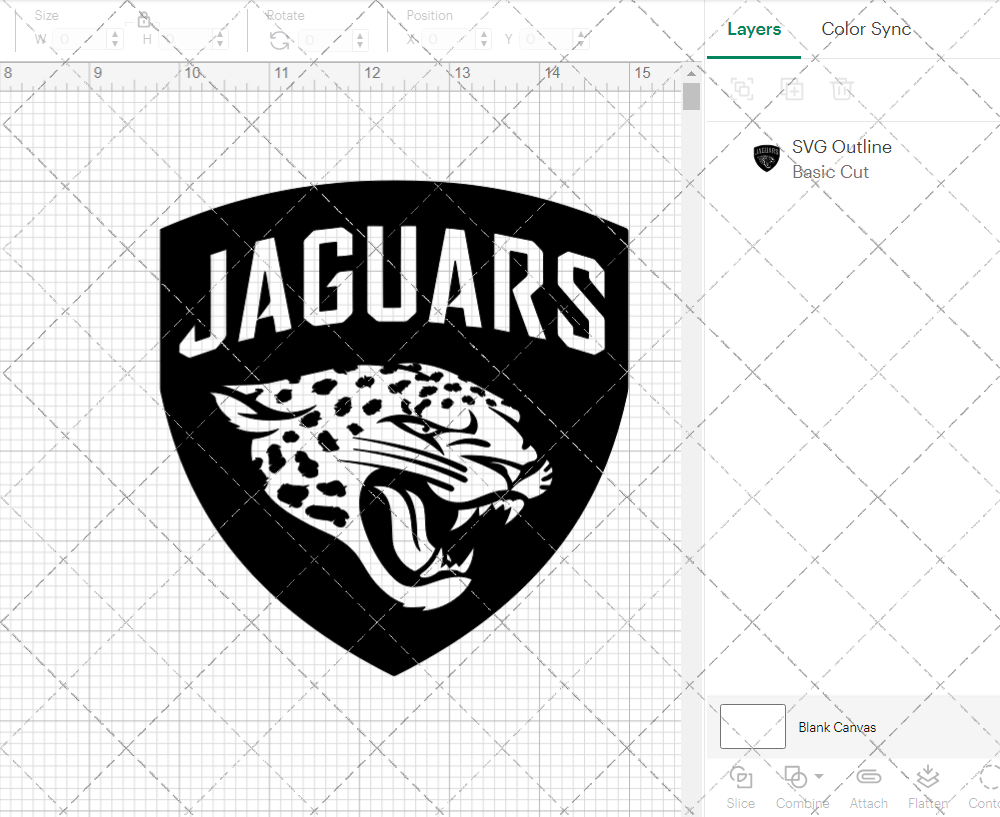Click the height H input field

[x=185, y=40]
